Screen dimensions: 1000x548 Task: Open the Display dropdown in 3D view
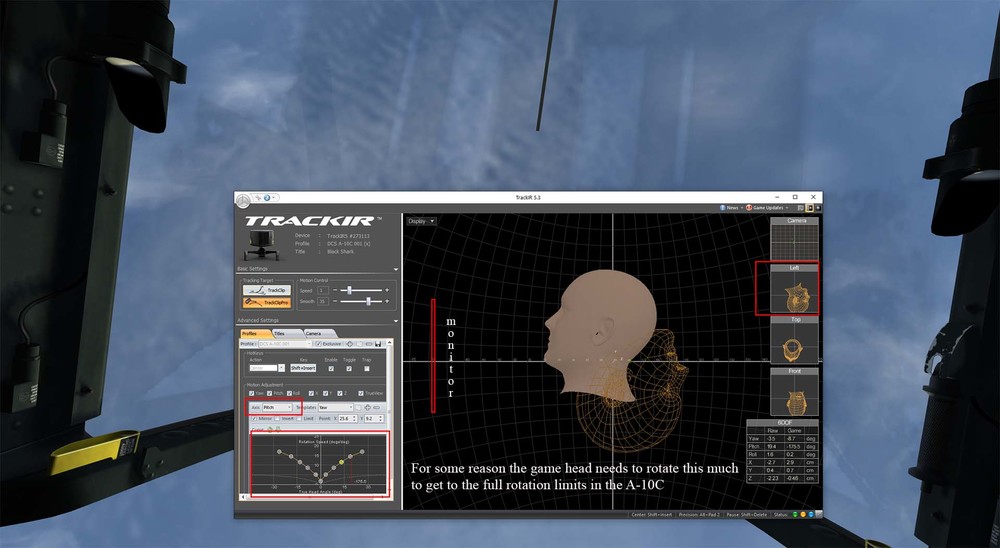(x=422, y=221)
